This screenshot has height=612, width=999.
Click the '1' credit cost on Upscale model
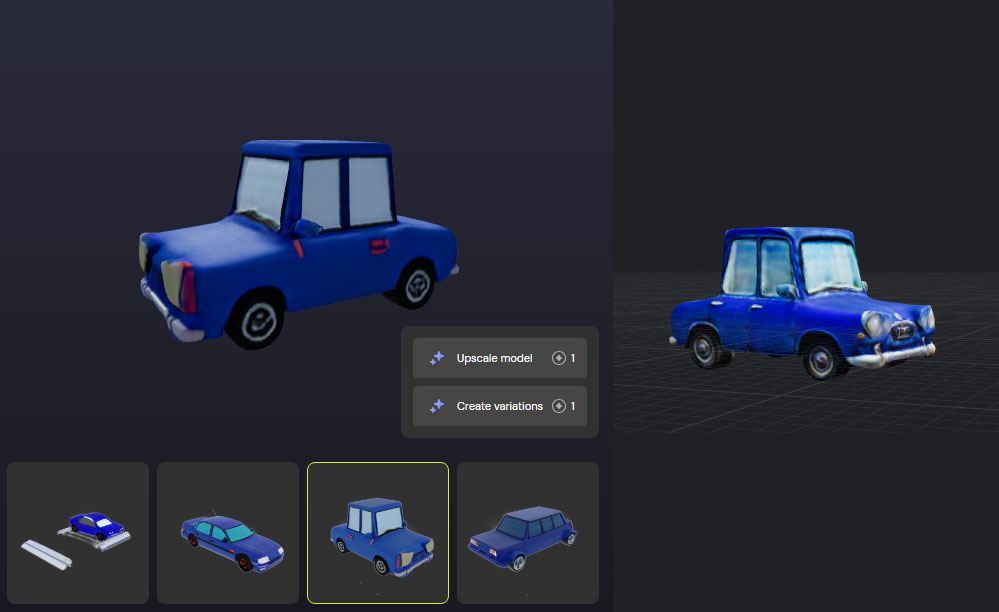(x=572, y=357)
